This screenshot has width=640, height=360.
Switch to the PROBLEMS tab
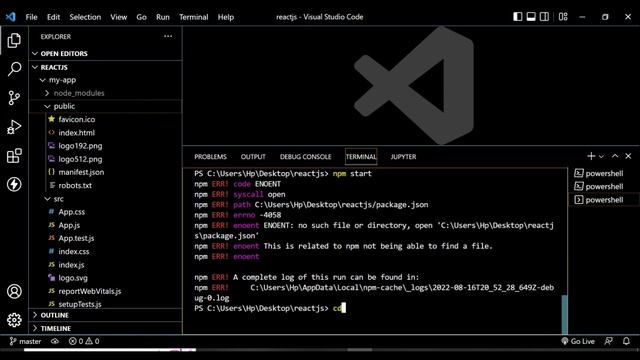210,157
